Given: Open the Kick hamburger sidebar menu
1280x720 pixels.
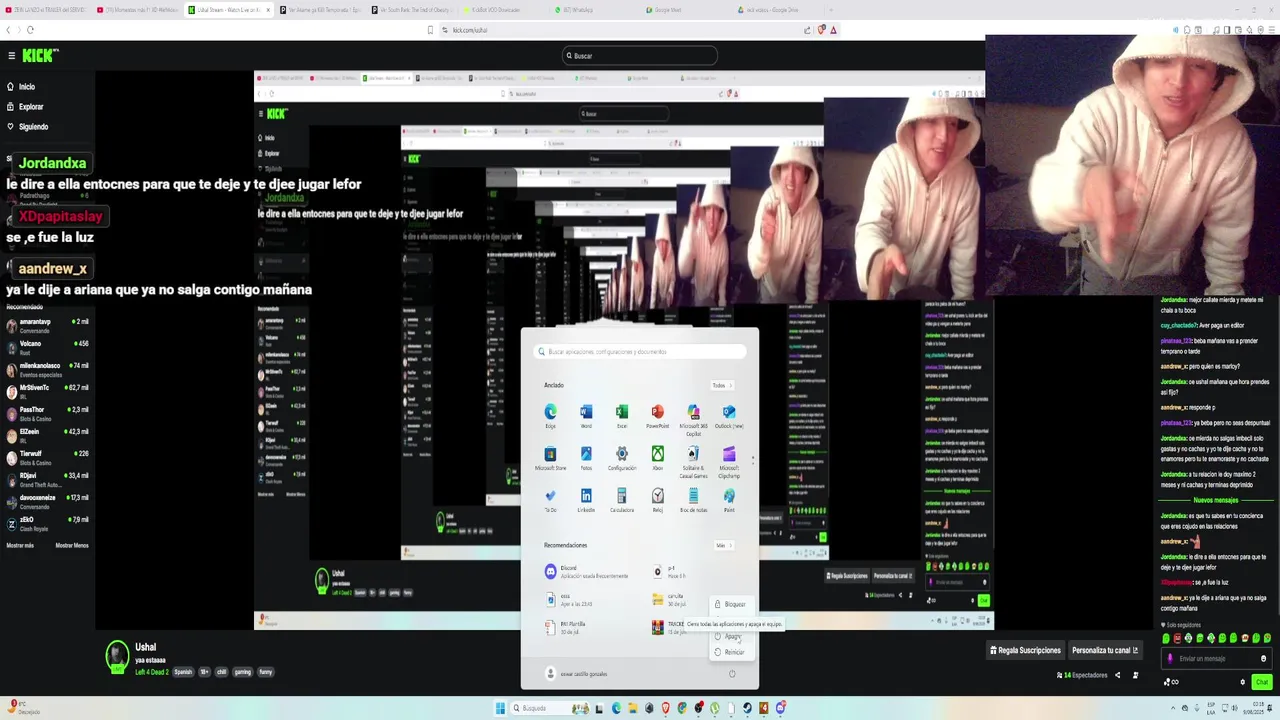Looking at the screenshot, I should (11, 56).
